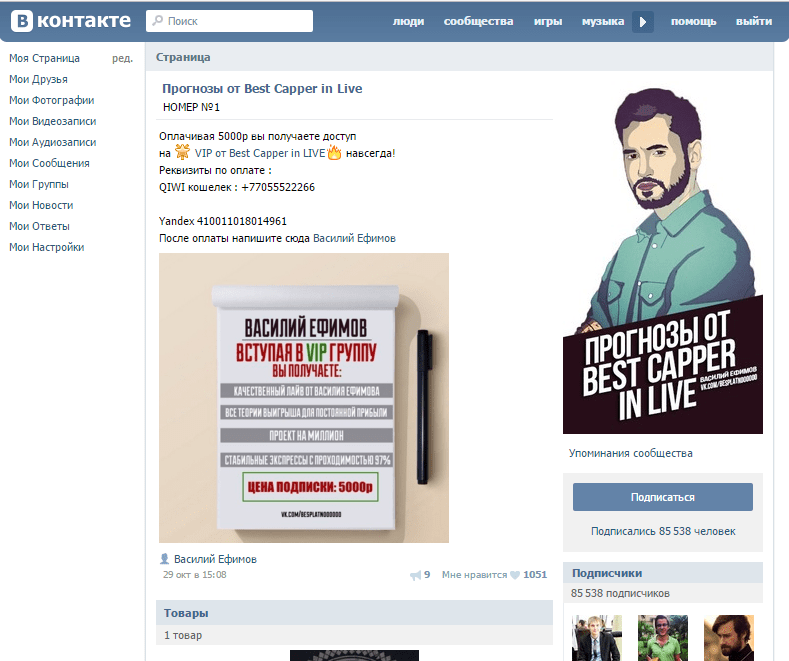Screen dimensions: 789x661
Task: Click 85 538 подписчиков count
Action: click(x=620, y=593)
